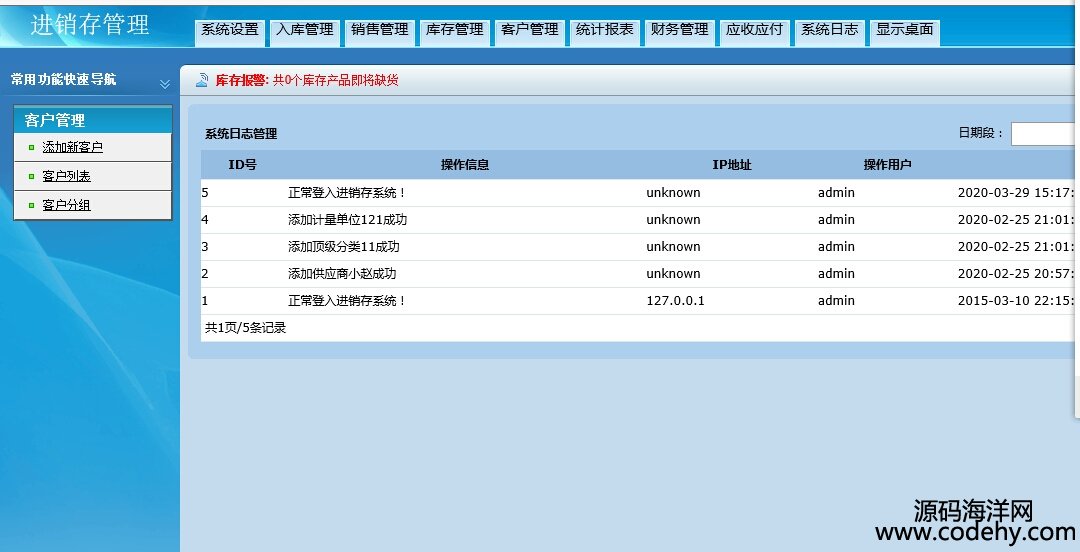Switch to 销售管理 tab
Viewport: 1080px width, 552px height.
pos(380,30)
